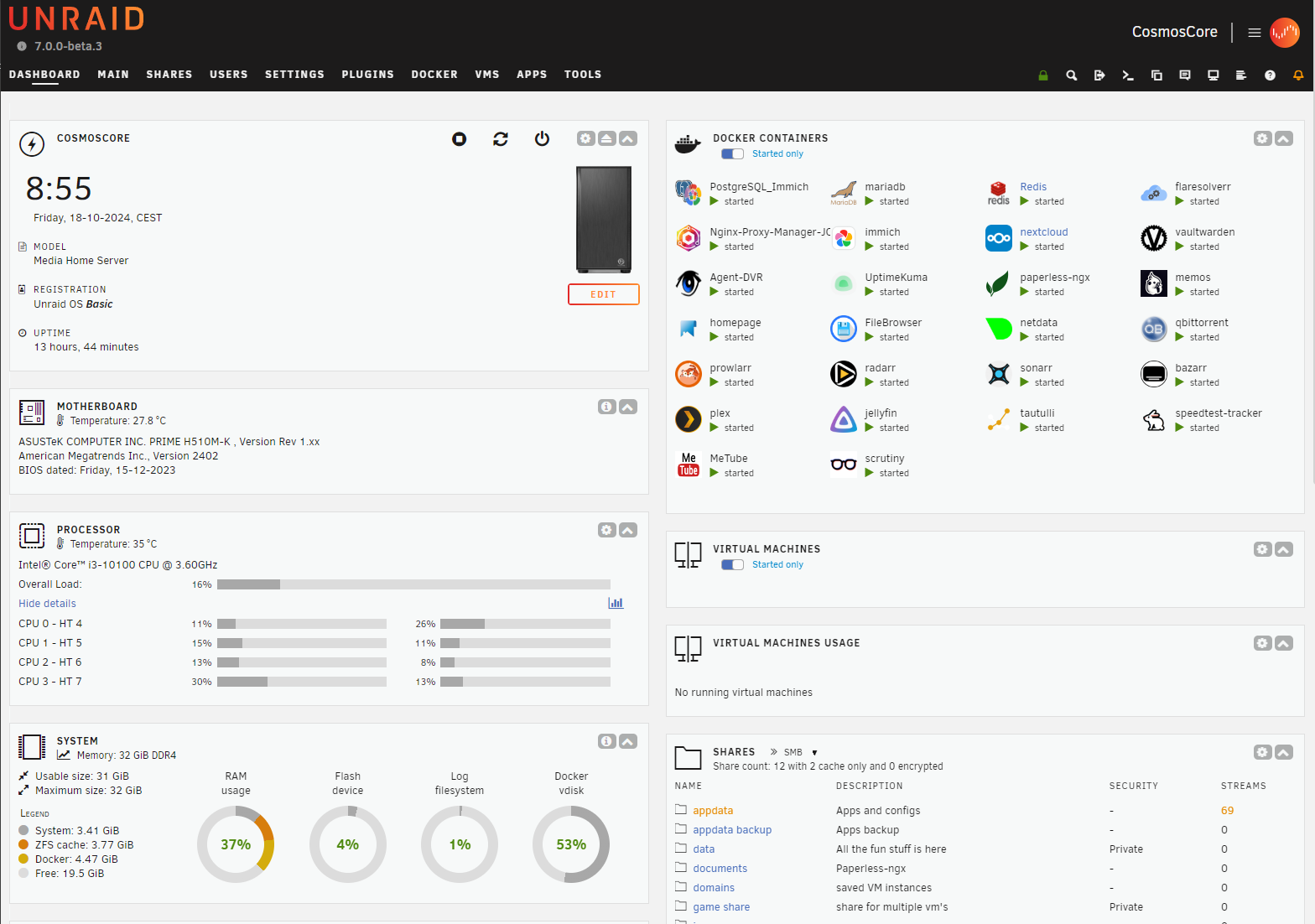1315x924 pixels.
Task: Open the notifications bell icon
Action: click(1298, 75)
